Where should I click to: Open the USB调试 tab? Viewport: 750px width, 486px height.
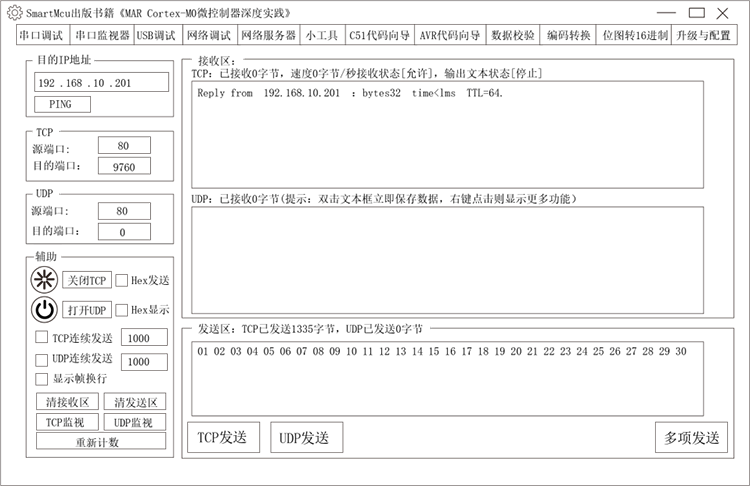coord(155,35)
